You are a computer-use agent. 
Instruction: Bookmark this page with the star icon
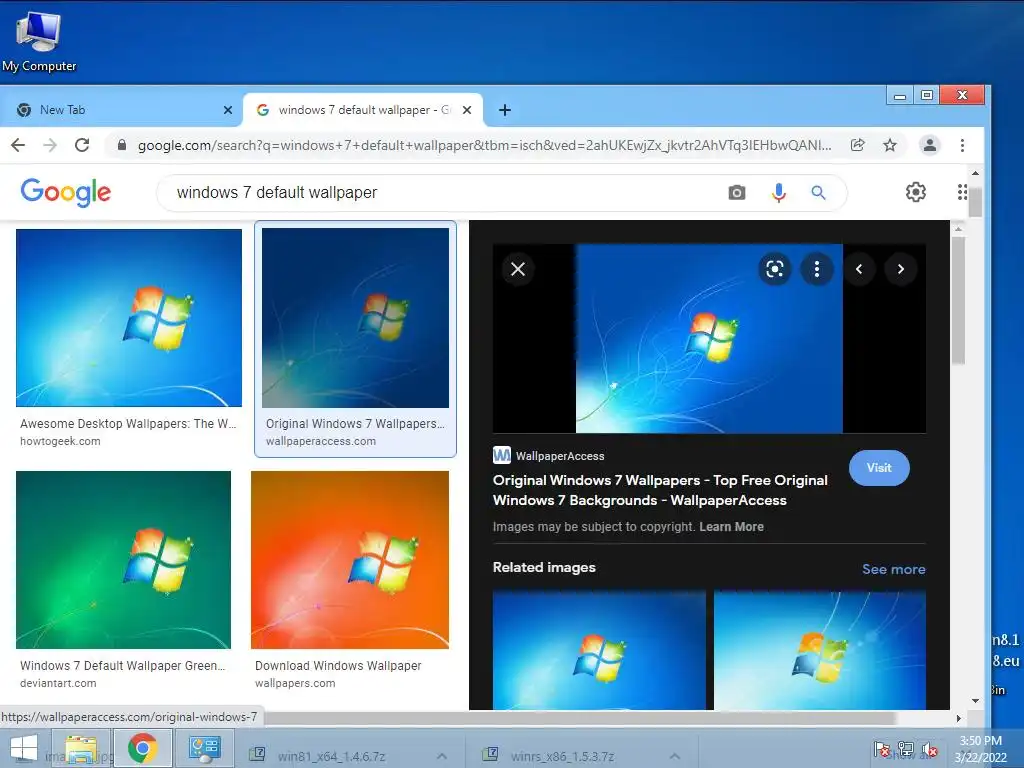click(889, 145)
